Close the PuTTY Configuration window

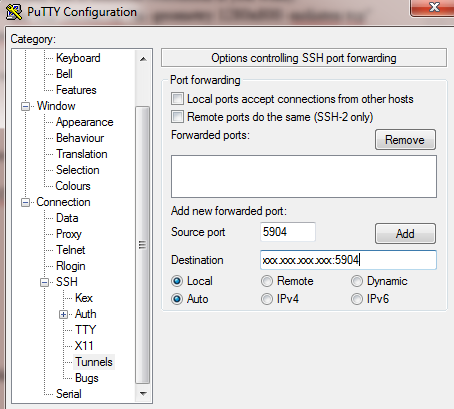pos(433,7)
